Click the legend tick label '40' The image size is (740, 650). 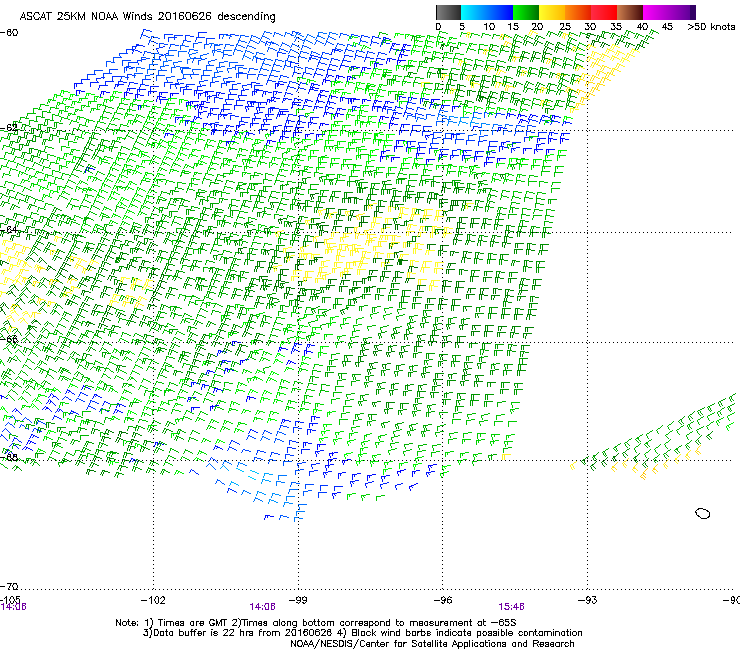tap(642, 27)
